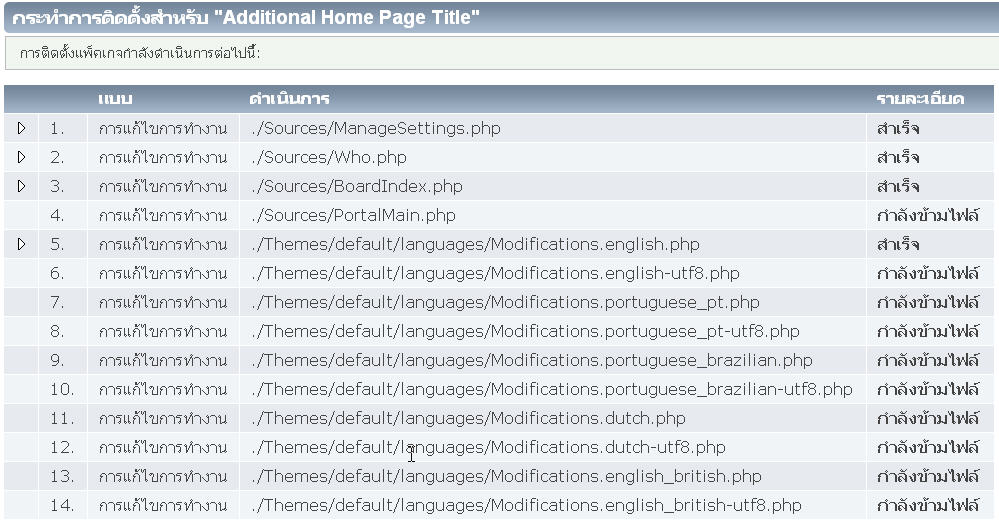Expand details for row 1 ManageSettings.php
The width and height of the screenshot is (999, 523).
[x=21, y=128]
